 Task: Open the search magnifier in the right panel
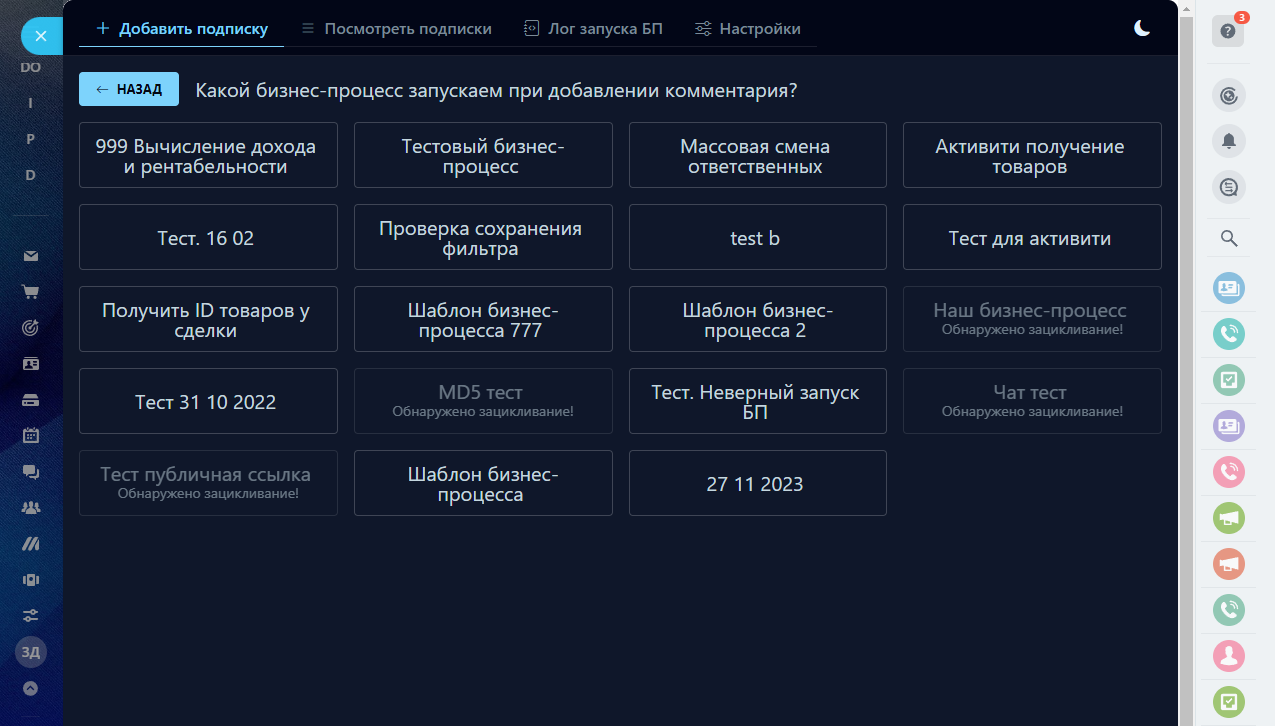(x=1229, y=238)
